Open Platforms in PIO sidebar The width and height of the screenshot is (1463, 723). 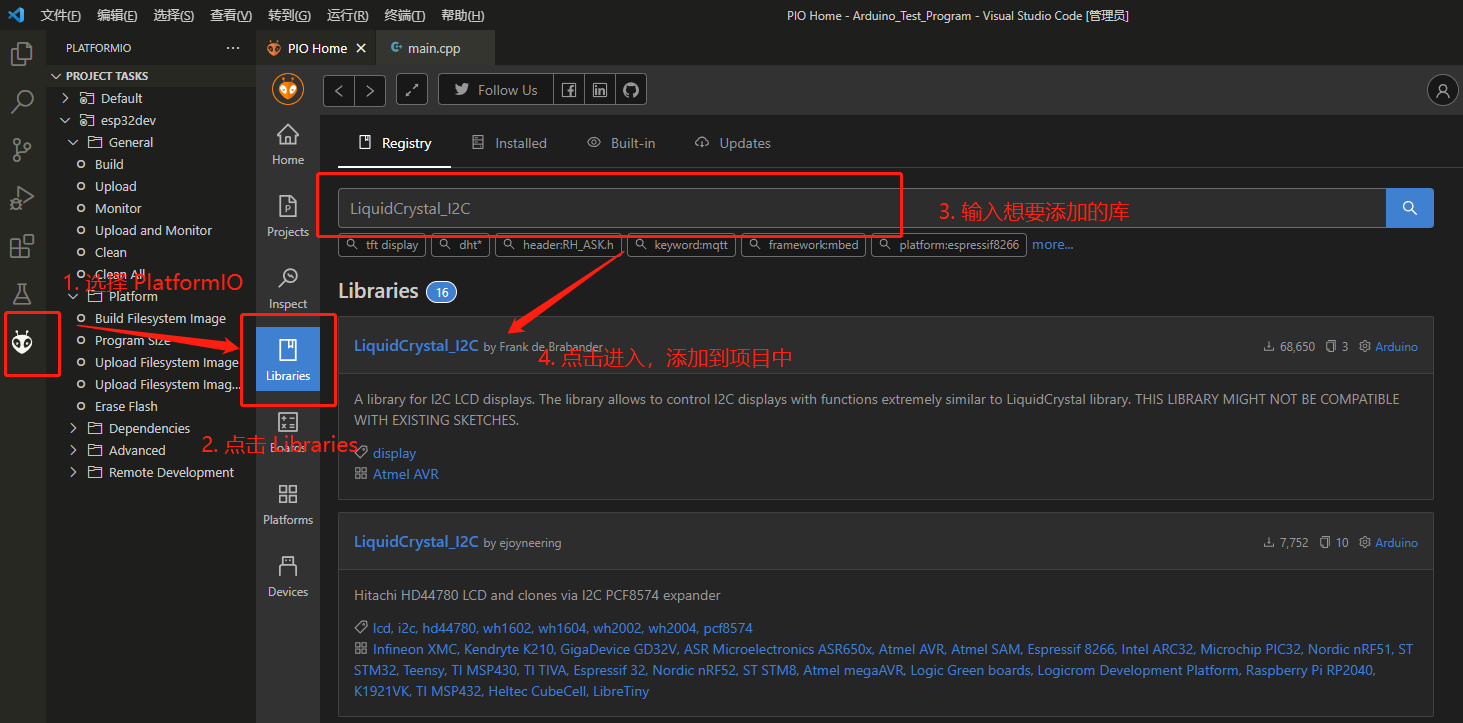click(x=288, y=504)
